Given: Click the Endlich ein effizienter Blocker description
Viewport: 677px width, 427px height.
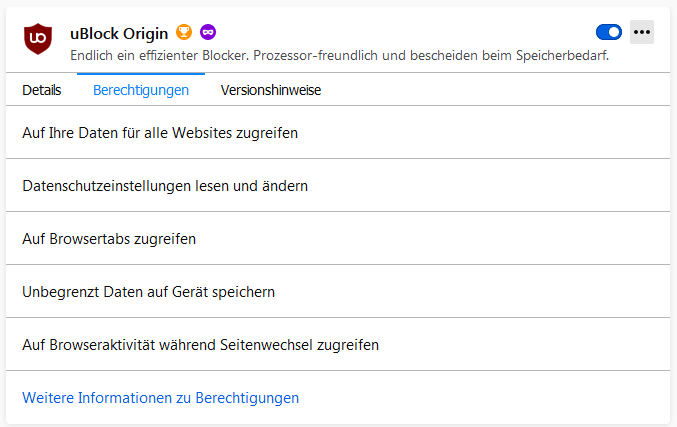Looking at the screenshot, I should 339,55.
